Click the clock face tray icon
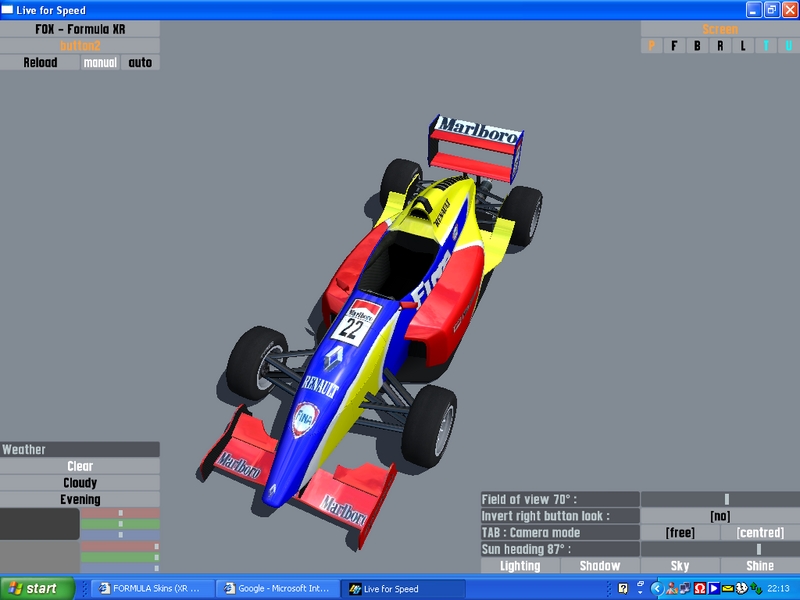The height and width of the screenshot is (600, 800). (x=741, y=589)
